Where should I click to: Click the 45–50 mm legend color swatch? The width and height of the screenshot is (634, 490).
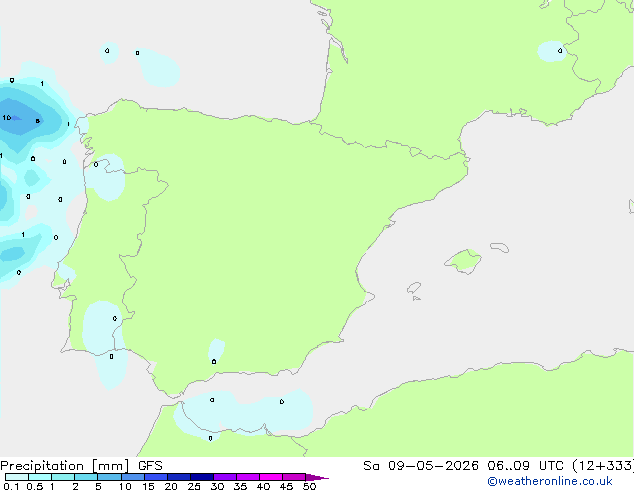[x=294, y=477]
